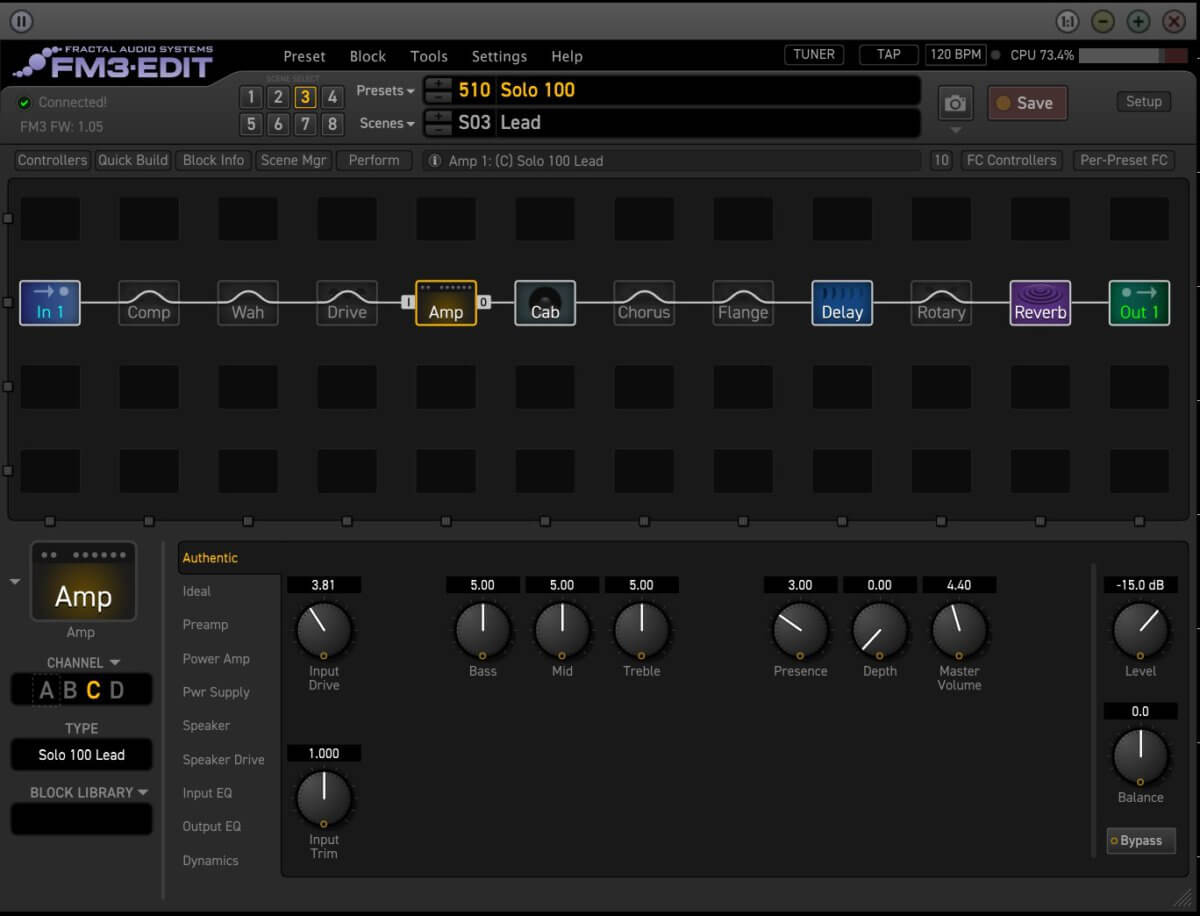Open the BLOCK LIBRARY dropdown
Screen dimensions: 1200x916
(x=89, y=792)
